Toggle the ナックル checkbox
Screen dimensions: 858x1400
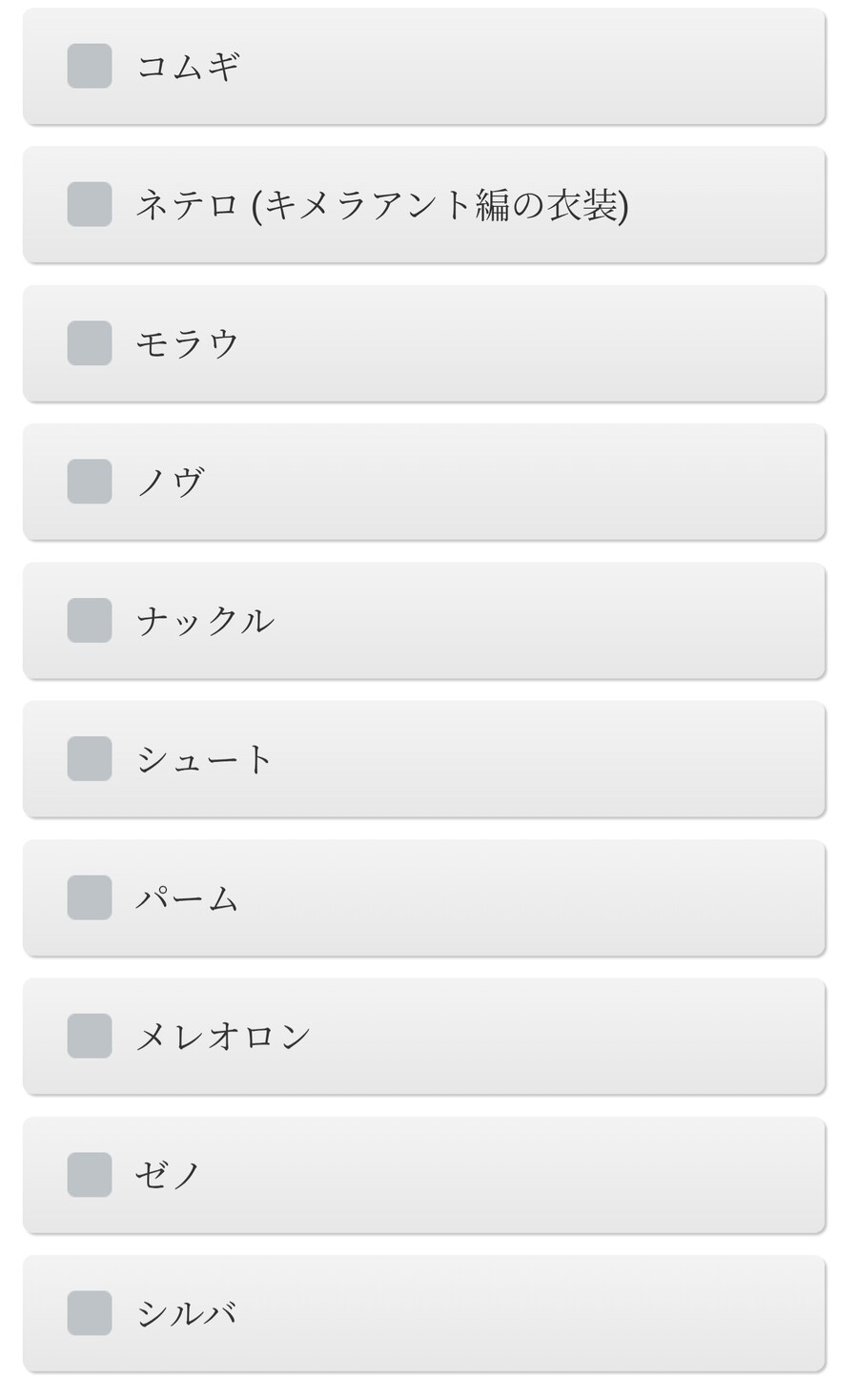pyautogui.click(x=90, y=620)
